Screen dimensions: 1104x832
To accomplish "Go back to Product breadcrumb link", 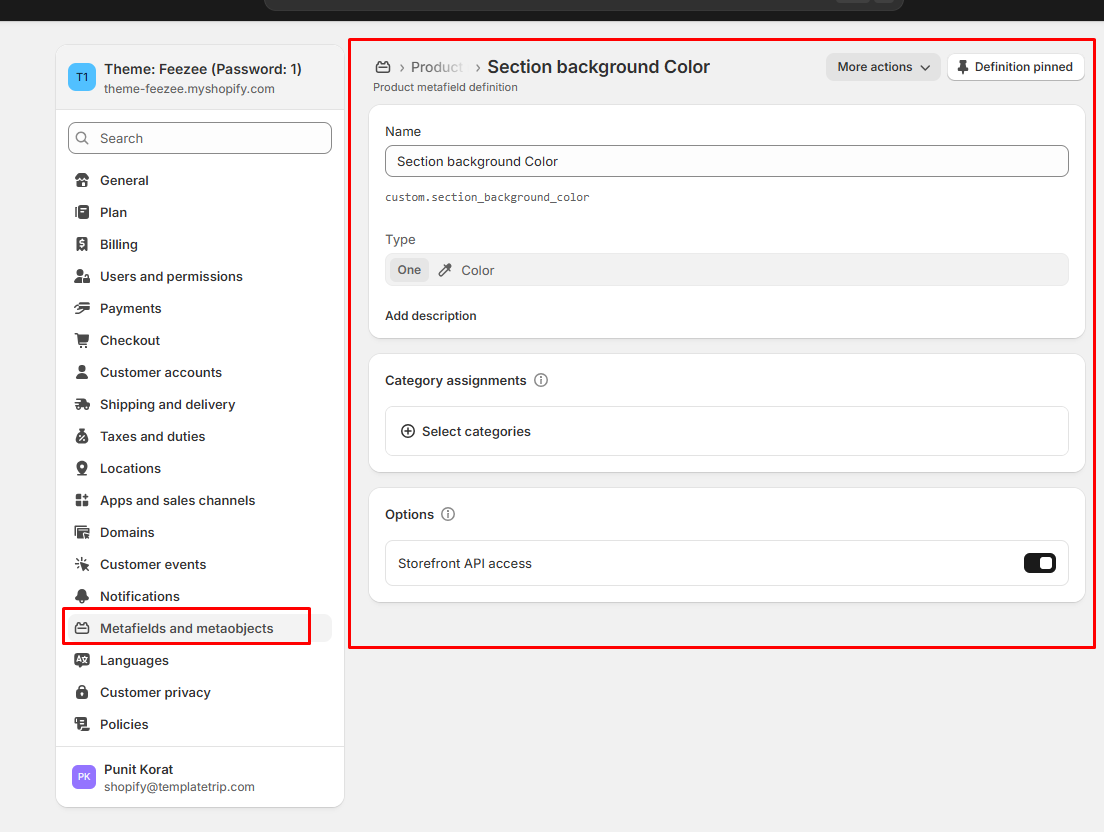I will pos(437,67).
